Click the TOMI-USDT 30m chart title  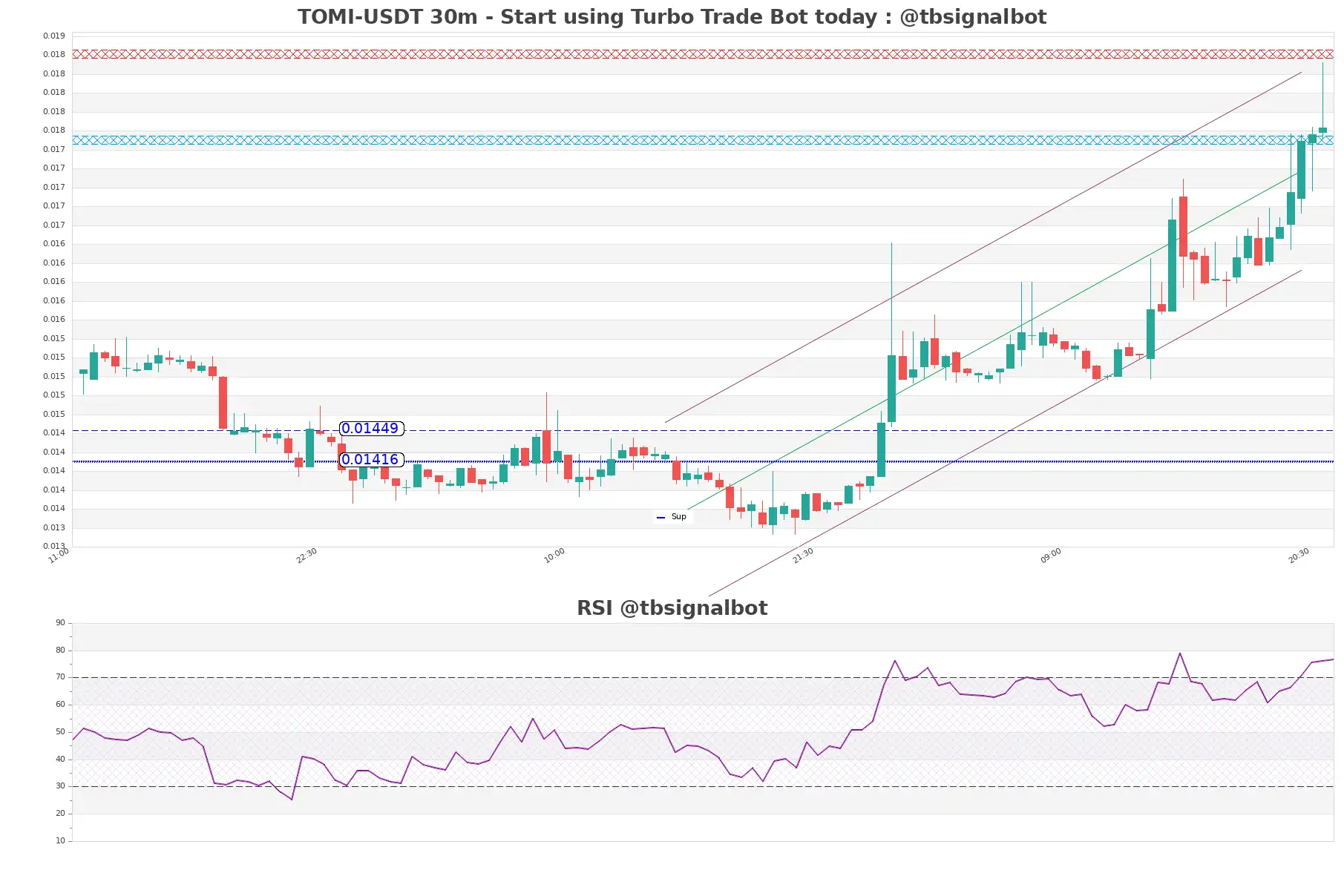pyautogui.click(x=672, y=17)
